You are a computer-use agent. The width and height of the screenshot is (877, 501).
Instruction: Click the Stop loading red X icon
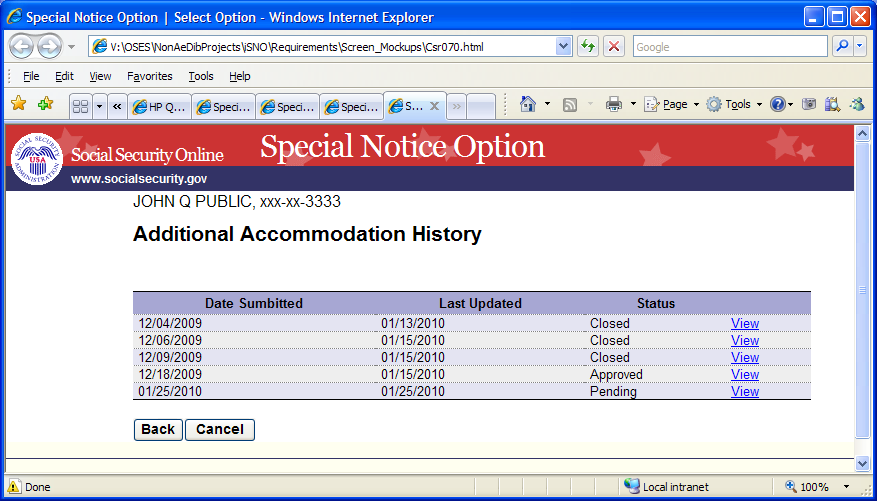coord(614,47)
